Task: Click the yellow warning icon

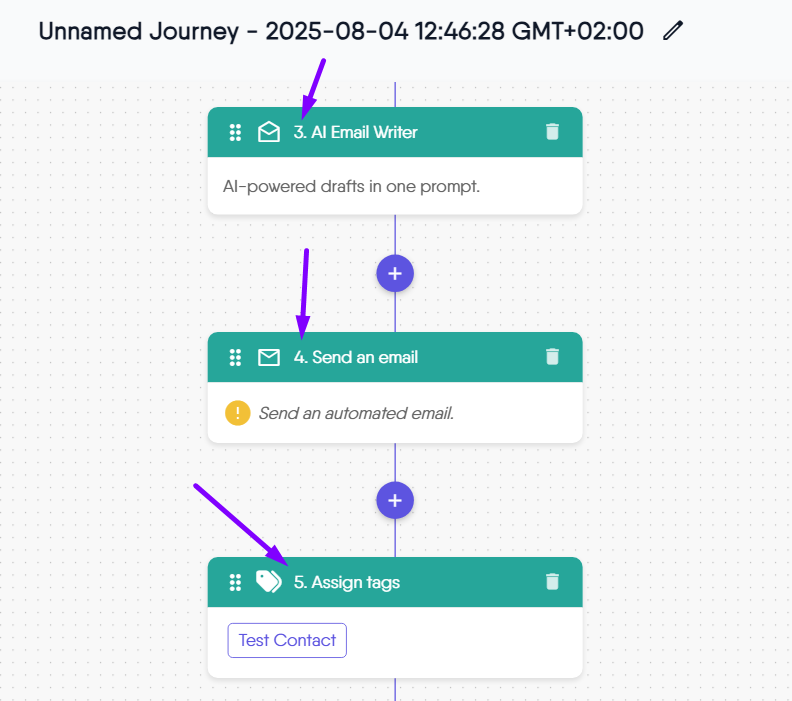Action: (x=237, y=412)
